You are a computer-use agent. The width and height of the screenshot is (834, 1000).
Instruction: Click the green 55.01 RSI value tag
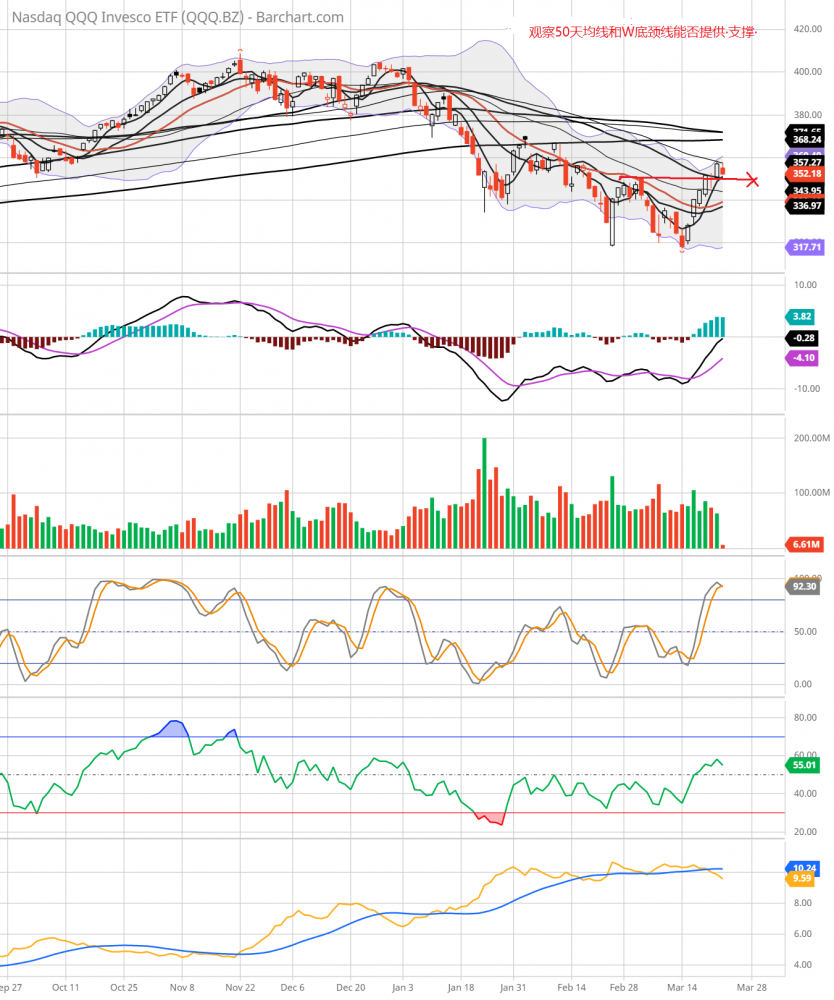778,764
